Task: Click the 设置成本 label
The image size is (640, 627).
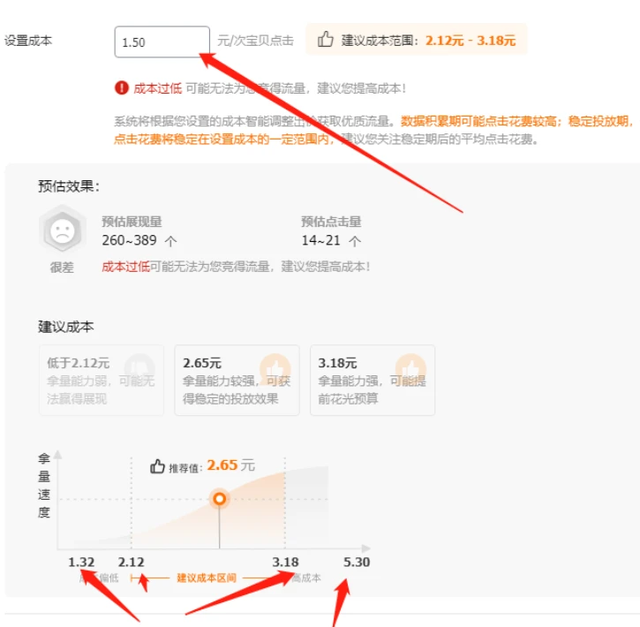Action: pyautogui.click(x=28, y=41)
